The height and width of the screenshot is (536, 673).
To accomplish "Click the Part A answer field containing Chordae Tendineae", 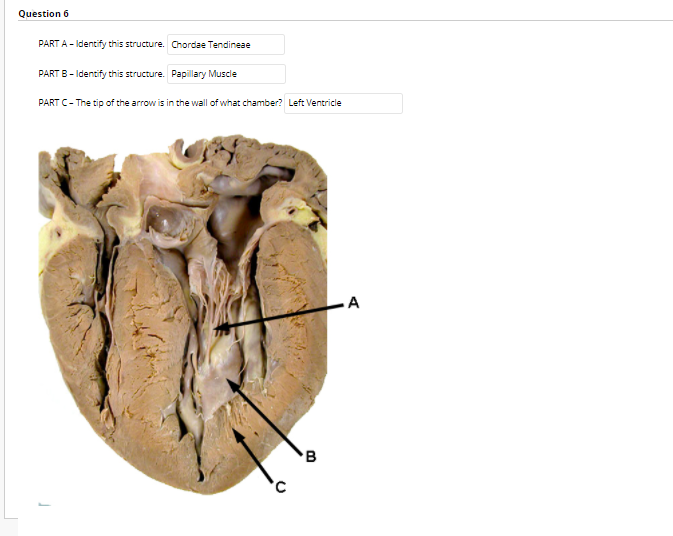I will pos(226,45).
